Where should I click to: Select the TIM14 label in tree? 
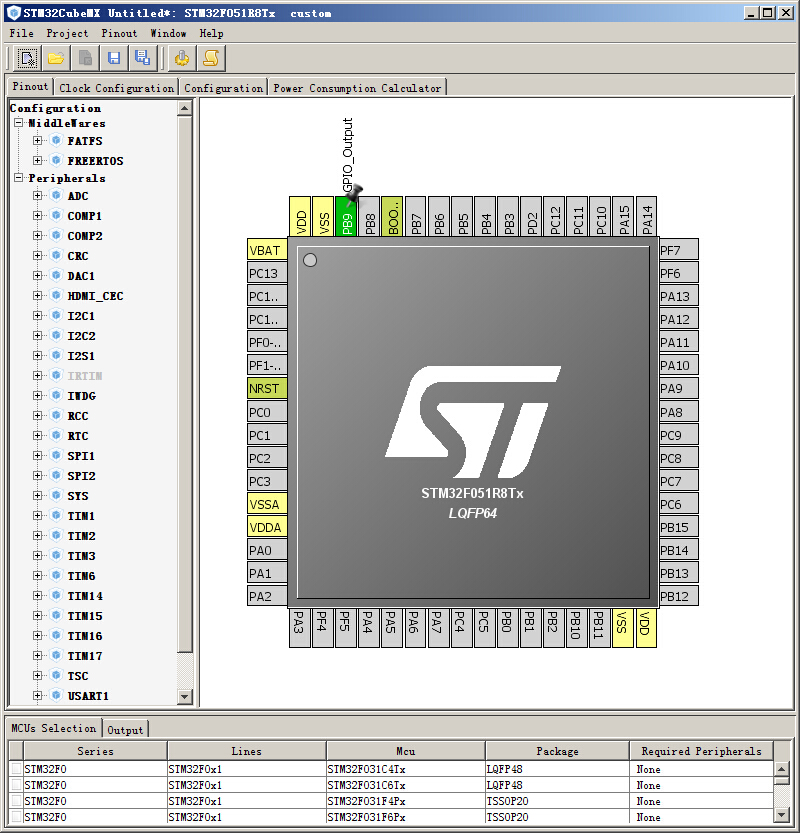85,596
